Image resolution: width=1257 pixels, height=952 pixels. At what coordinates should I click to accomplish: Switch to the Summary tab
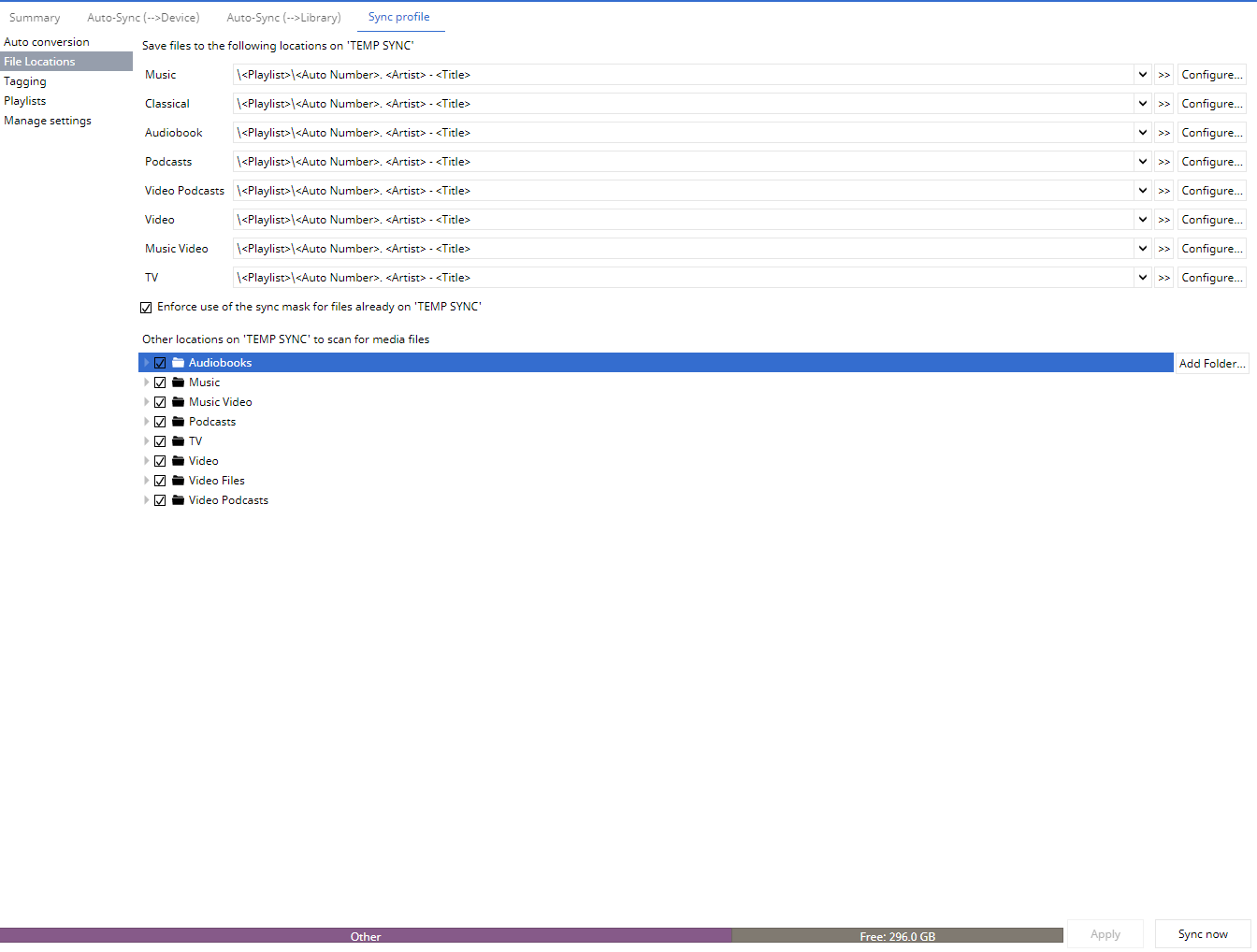coord(35,18)
